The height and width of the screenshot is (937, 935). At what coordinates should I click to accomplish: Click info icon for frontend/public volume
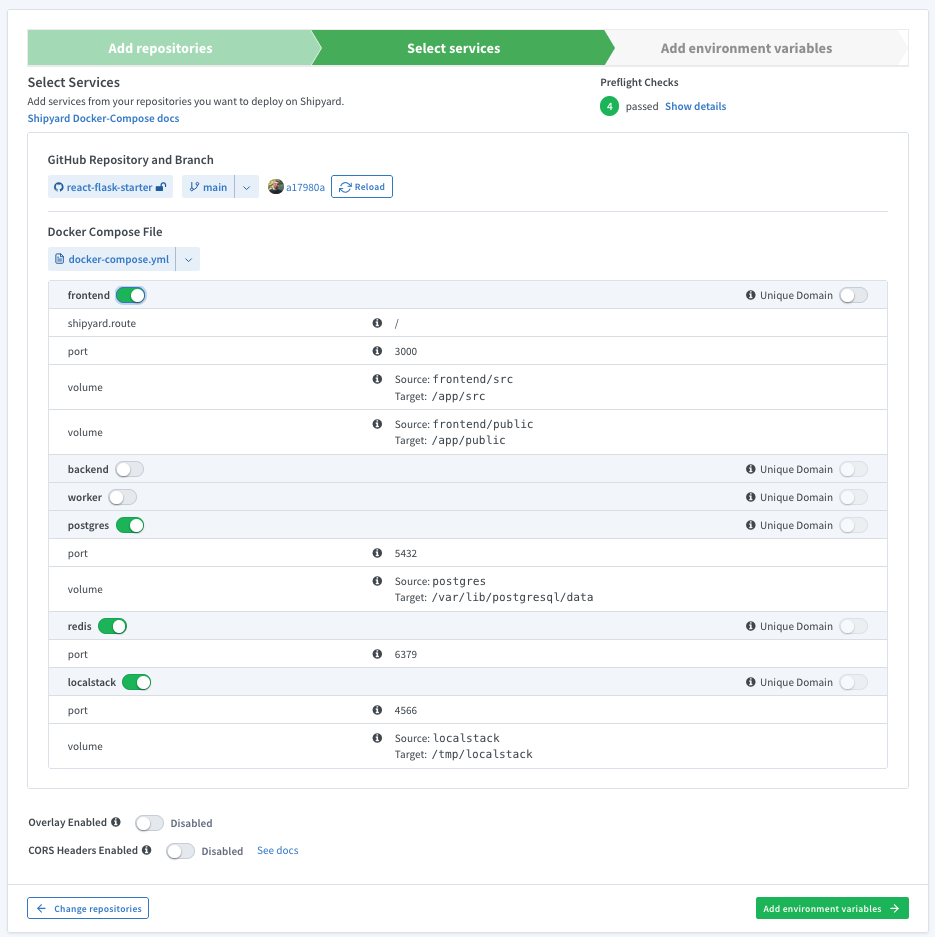377,424
